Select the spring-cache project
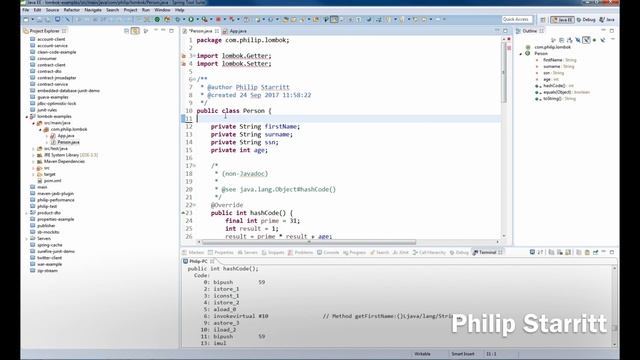Screen dimensions: 640x360 pos(50,245)
